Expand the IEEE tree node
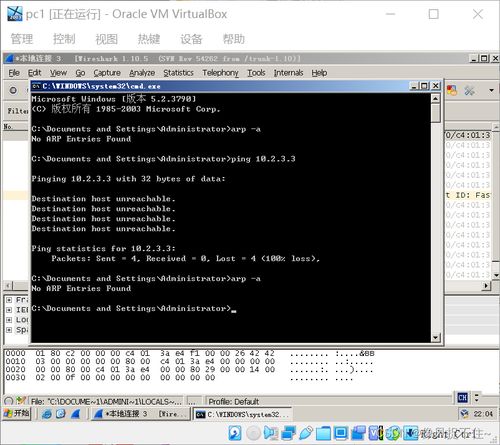500x445 pixels. click(x=9, y=310)
